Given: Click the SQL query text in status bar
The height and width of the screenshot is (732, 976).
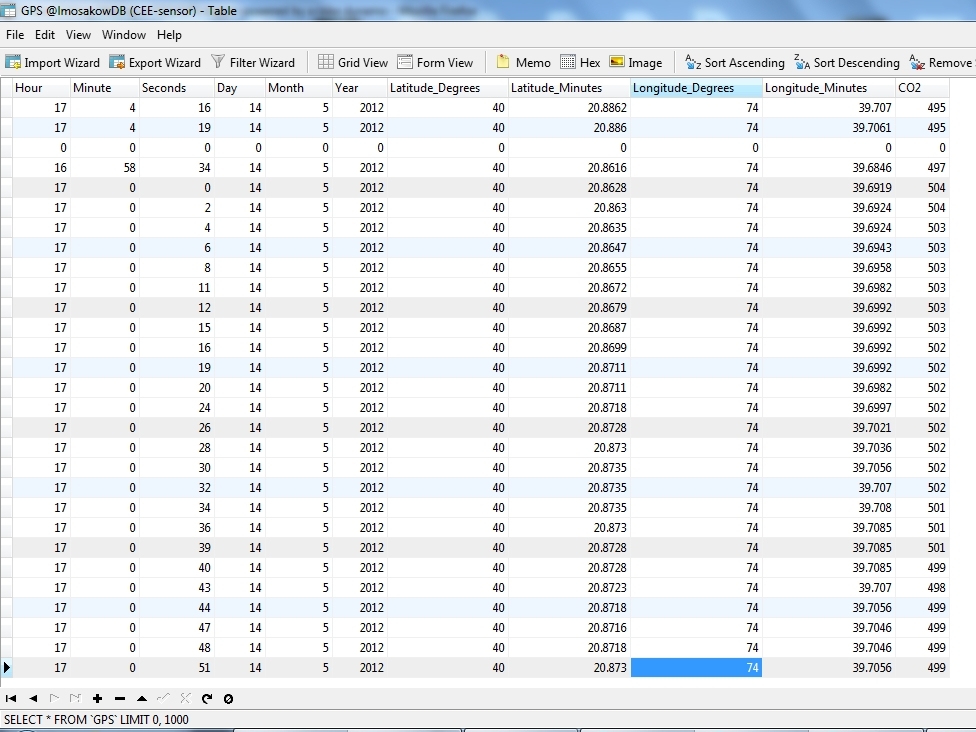Looking at the screenshot, I should (x=96, y=720).
